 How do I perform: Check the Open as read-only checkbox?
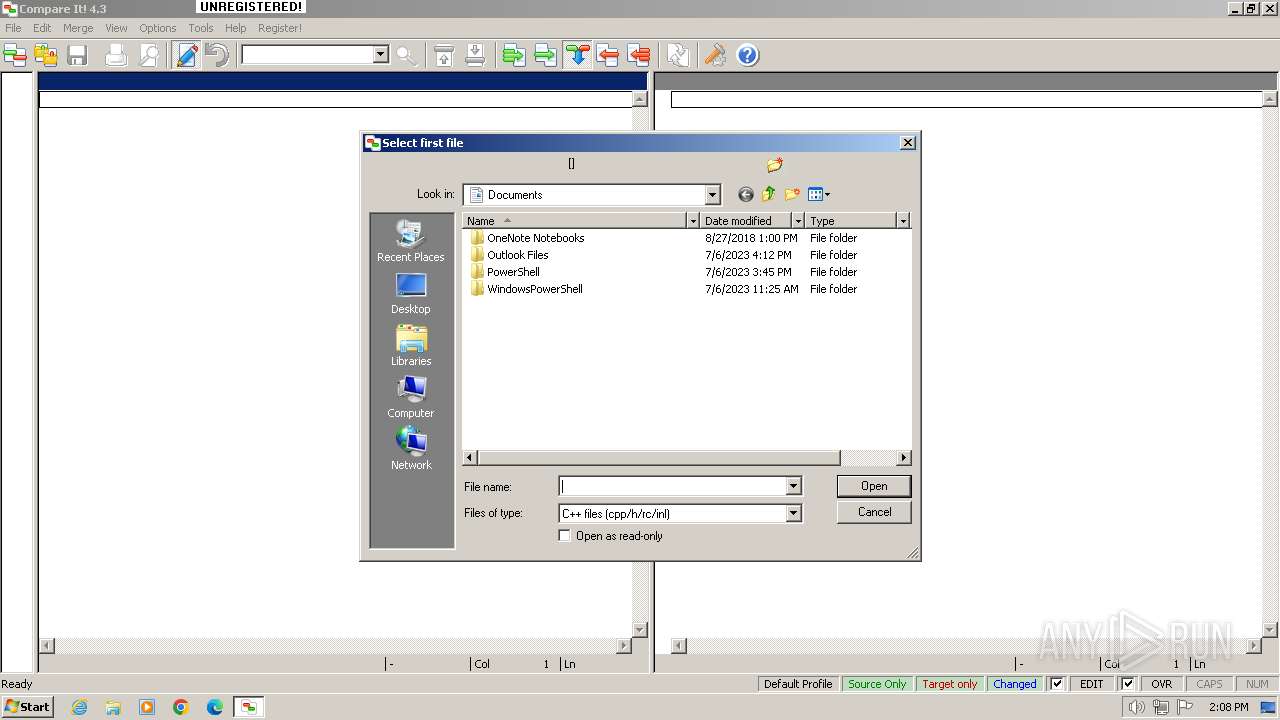pos(565,536)
